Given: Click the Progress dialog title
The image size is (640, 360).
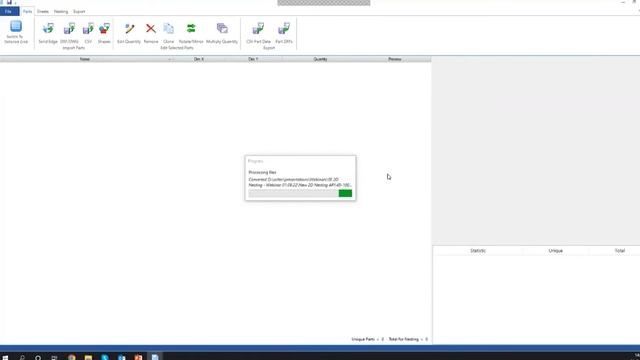Looking at the screenshot, I should click(x=256, y=161).
